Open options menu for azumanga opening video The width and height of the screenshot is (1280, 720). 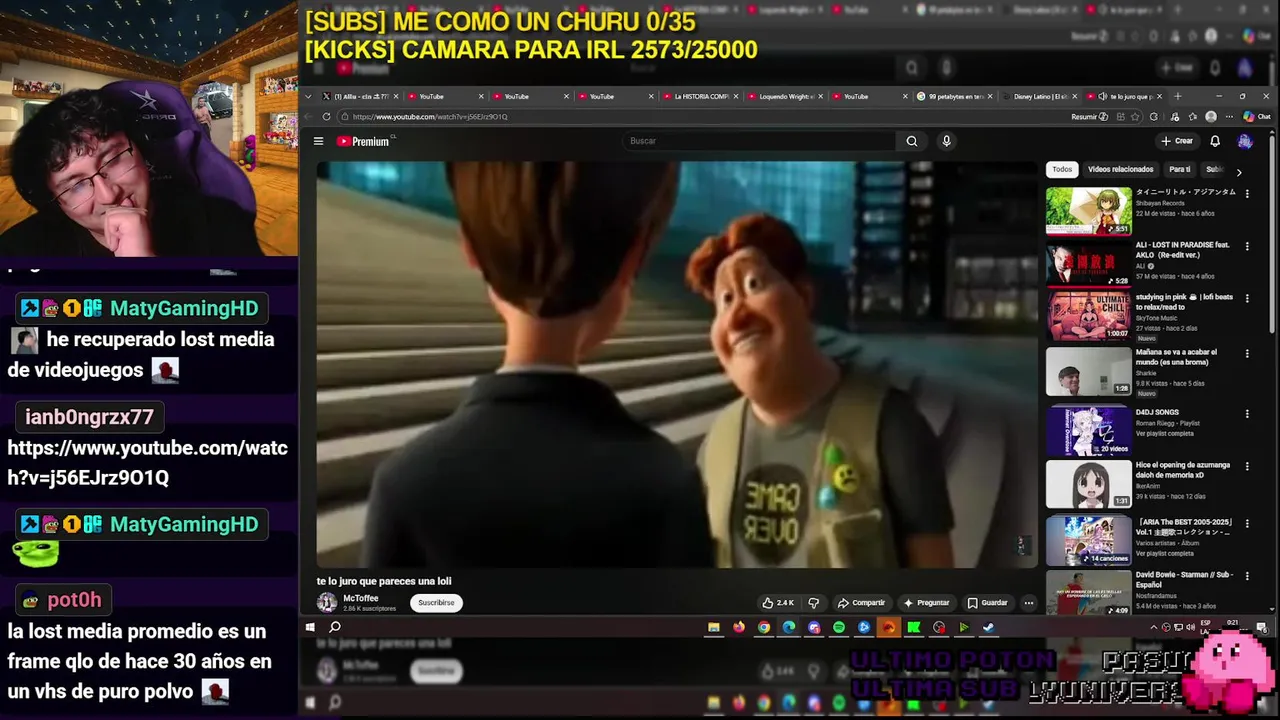click(1247, 466)
